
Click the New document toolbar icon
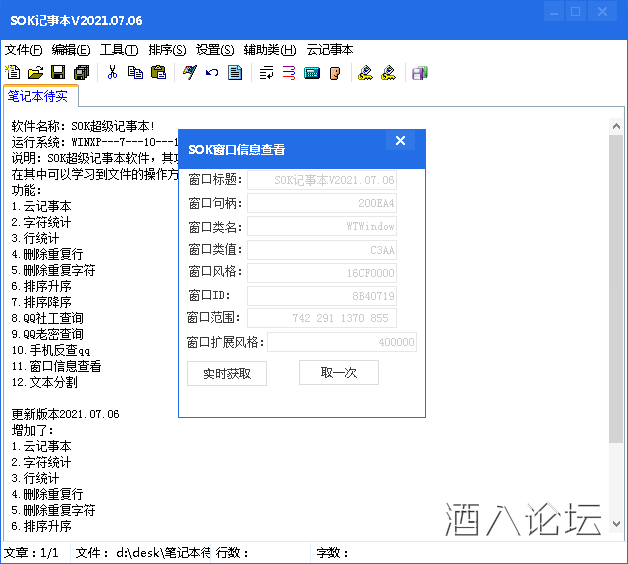tap(13, 73)
